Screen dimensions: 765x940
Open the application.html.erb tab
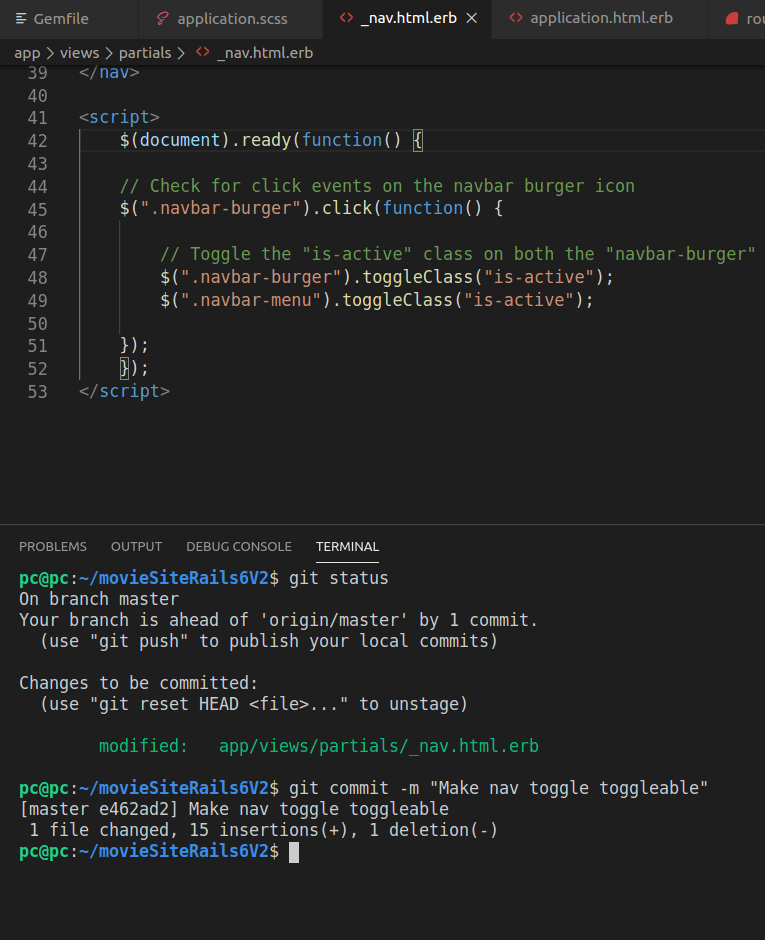601,19
